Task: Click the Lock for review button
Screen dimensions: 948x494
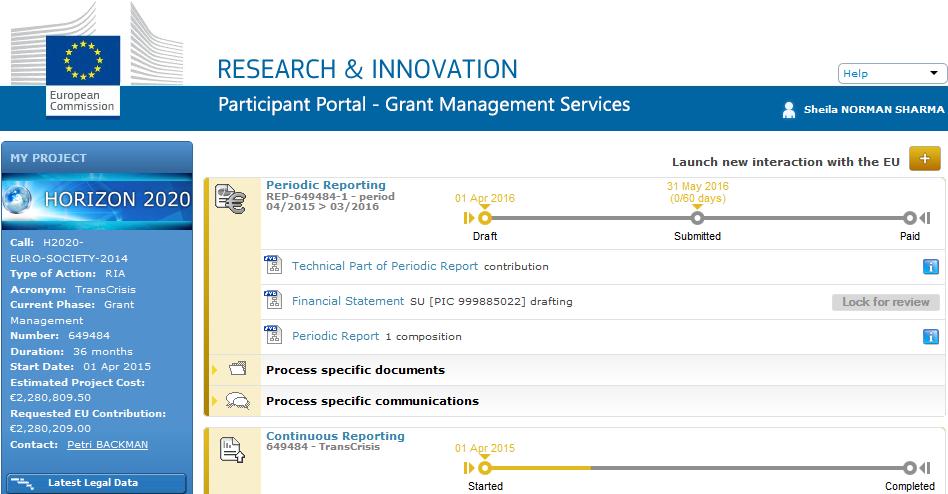Action: click(886, 302)
